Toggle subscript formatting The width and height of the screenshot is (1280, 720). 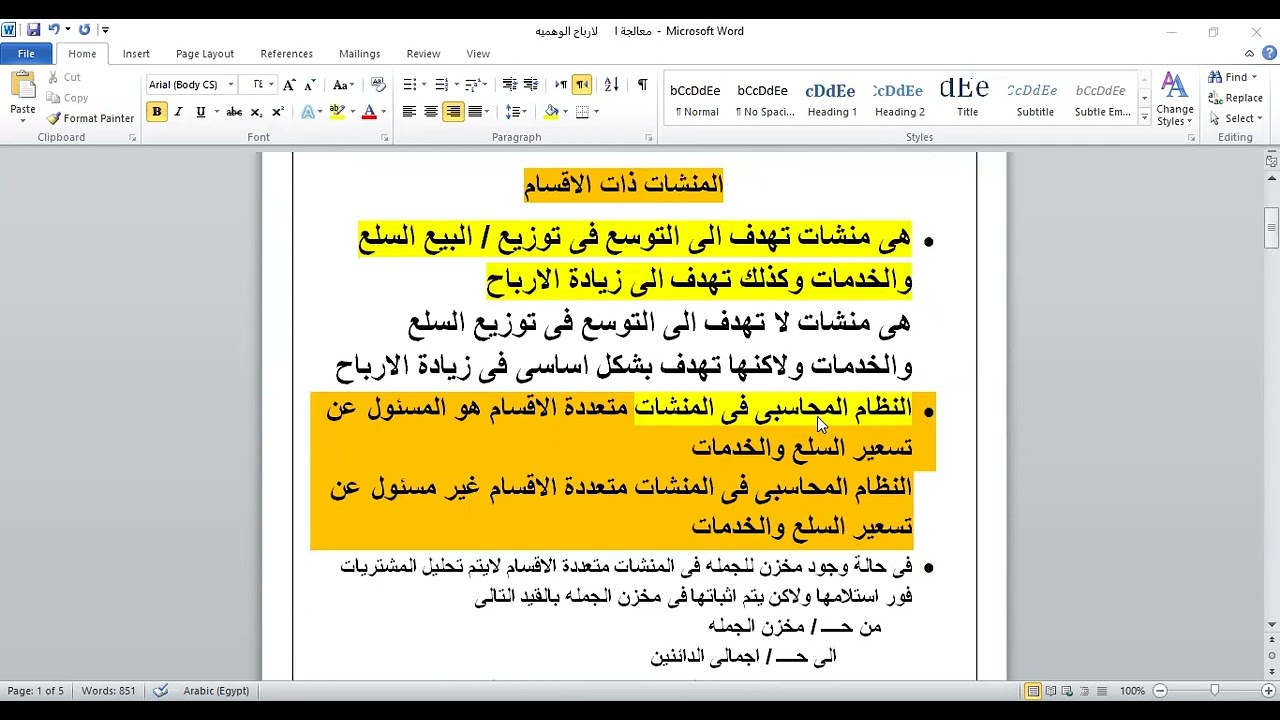tap(256, 112)
